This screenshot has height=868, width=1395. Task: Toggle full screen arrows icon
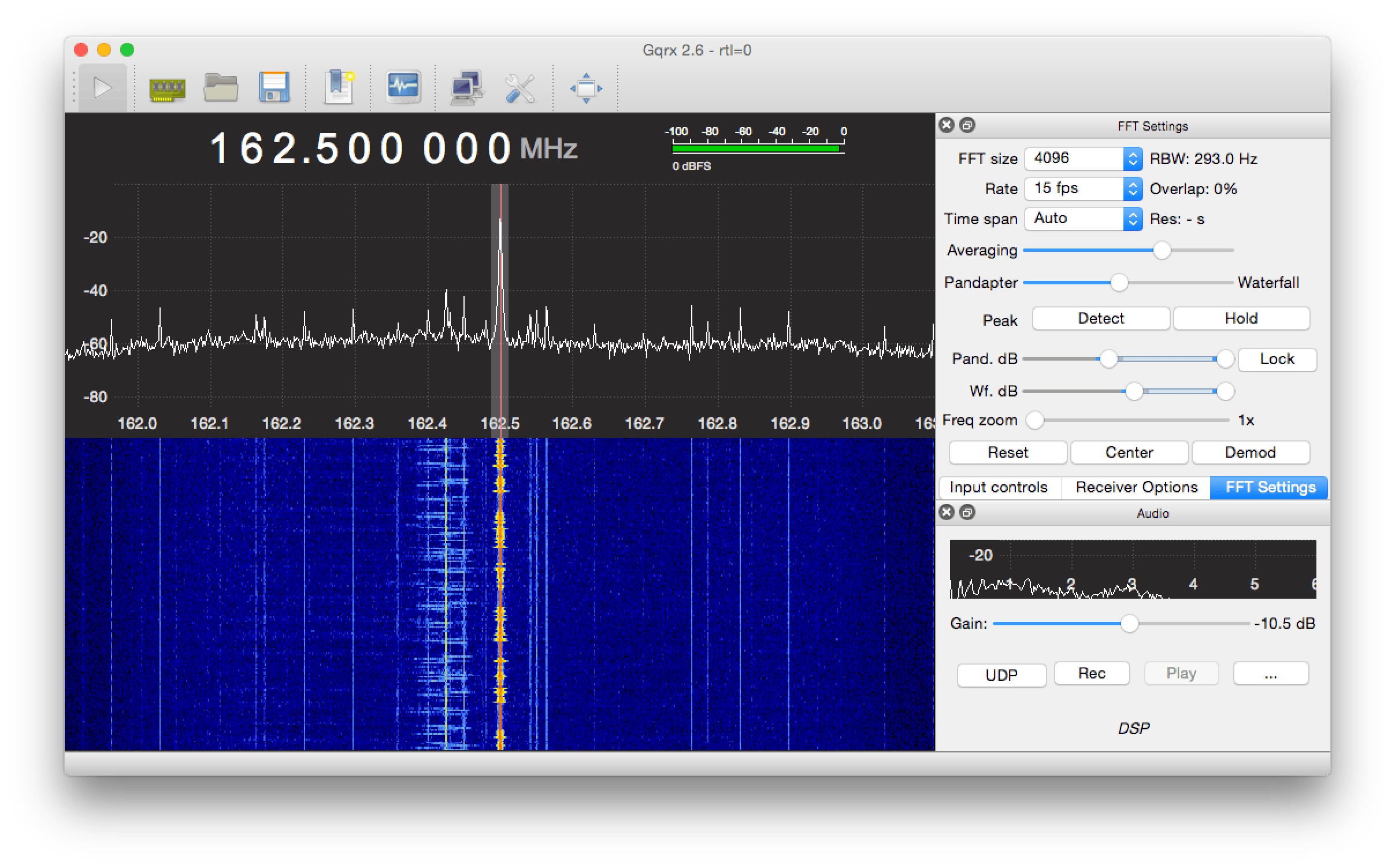pos(586,88)
